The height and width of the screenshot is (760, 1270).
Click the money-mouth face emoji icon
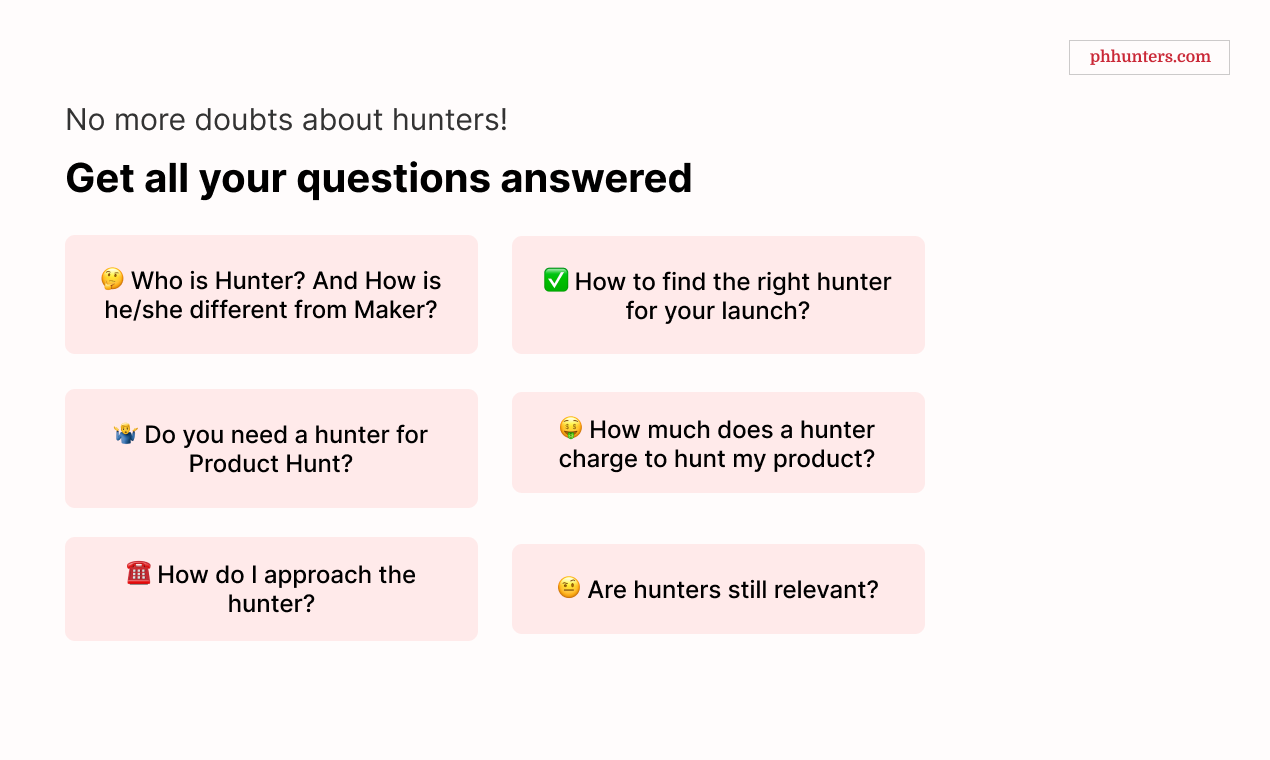[x=571, y=428]
